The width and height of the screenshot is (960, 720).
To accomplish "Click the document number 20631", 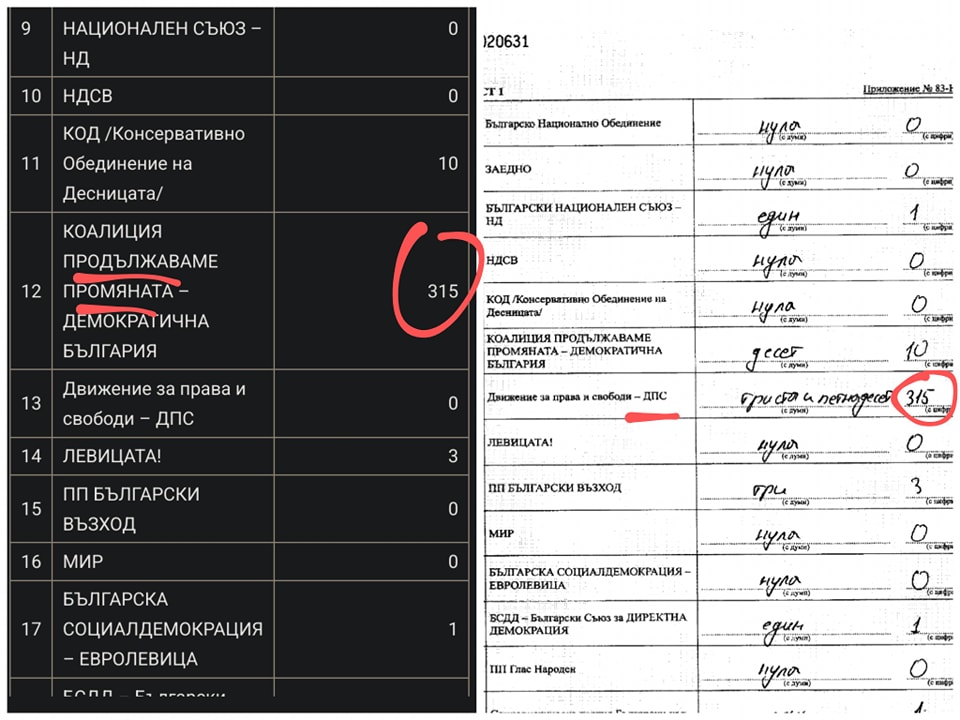I will click(x=506, y=42).
